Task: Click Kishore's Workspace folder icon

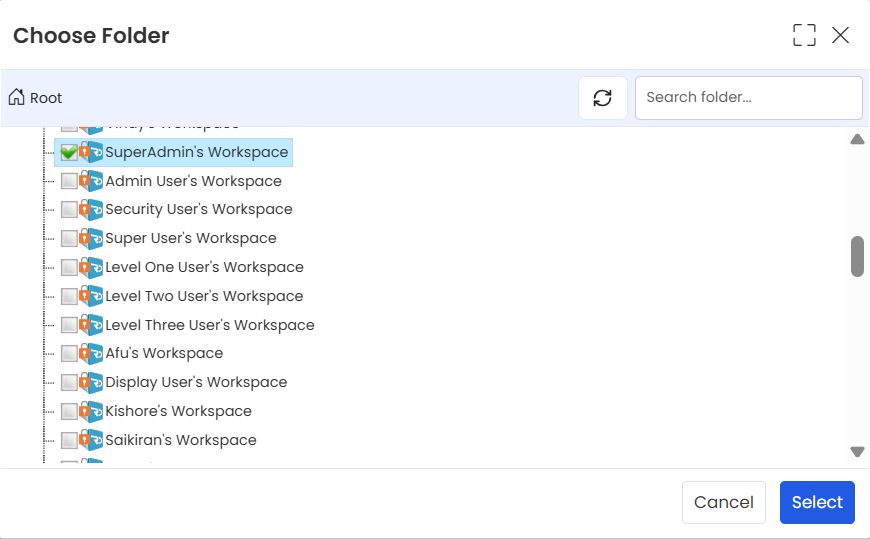Action: pyautogui.click(x=91, y=411)
